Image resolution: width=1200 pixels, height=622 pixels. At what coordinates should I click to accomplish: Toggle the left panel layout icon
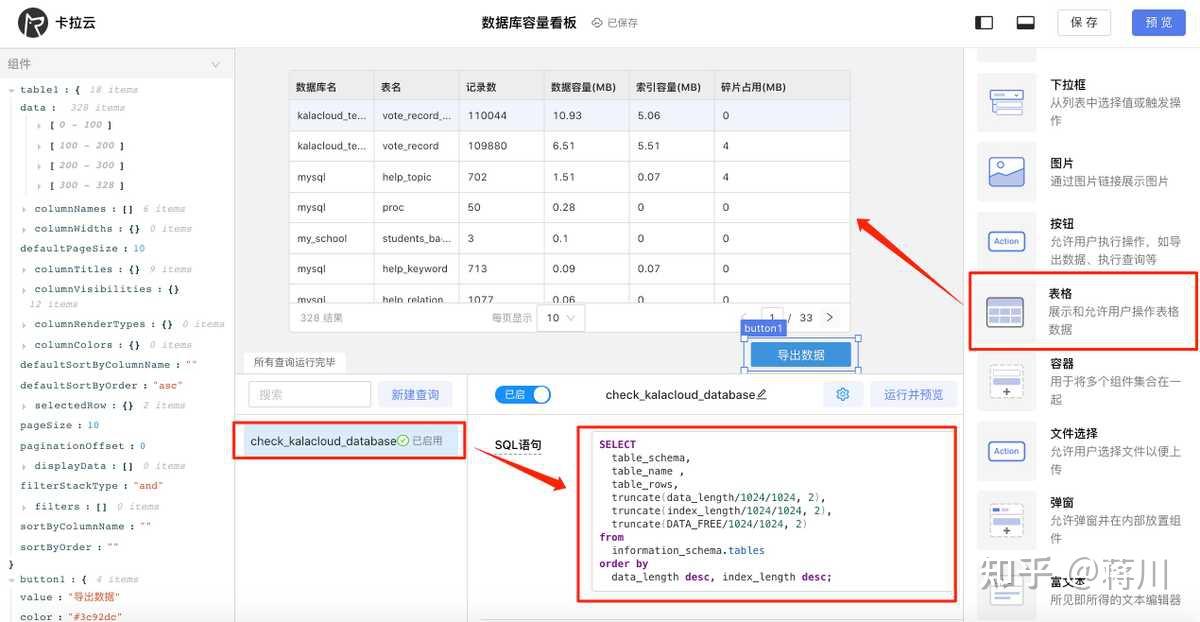click(x=983, y=21)
